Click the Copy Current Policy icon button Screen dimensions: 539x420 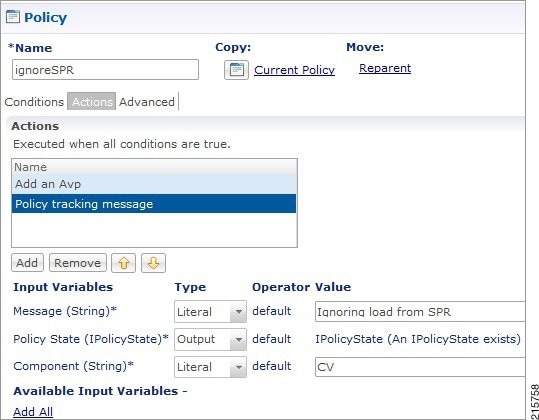(x=236, y=70)
